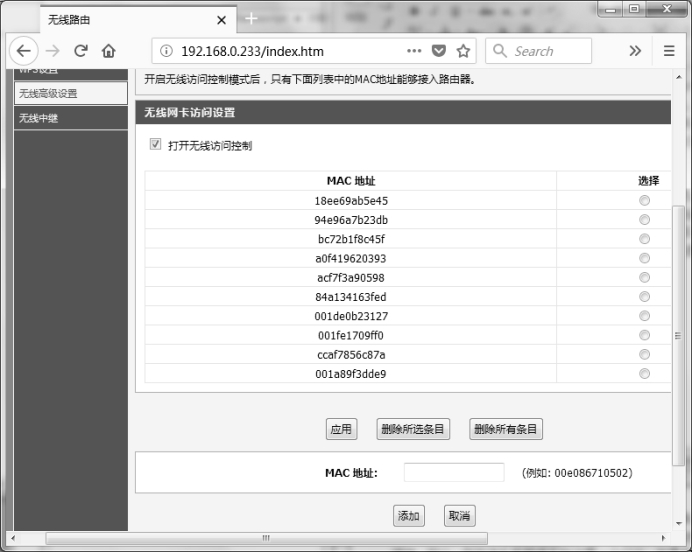This screenshot has height=552, width=692.
Task: Click the horizontal scrollbar thumb
Action: click(267, 538)
